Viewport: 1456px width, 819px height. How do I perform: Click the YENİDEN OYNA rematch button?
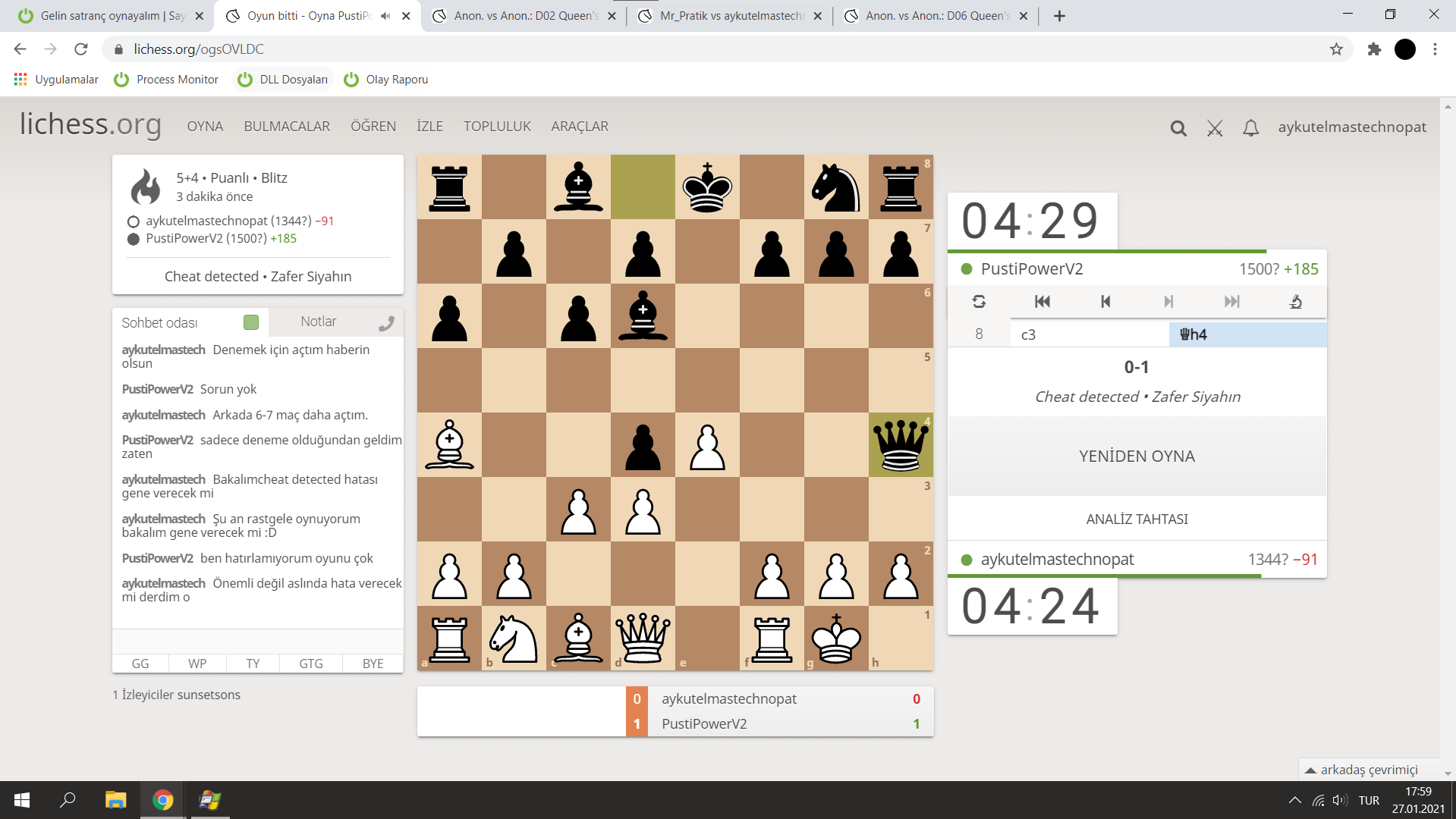pyautogui.click(x=1137, y=457)
